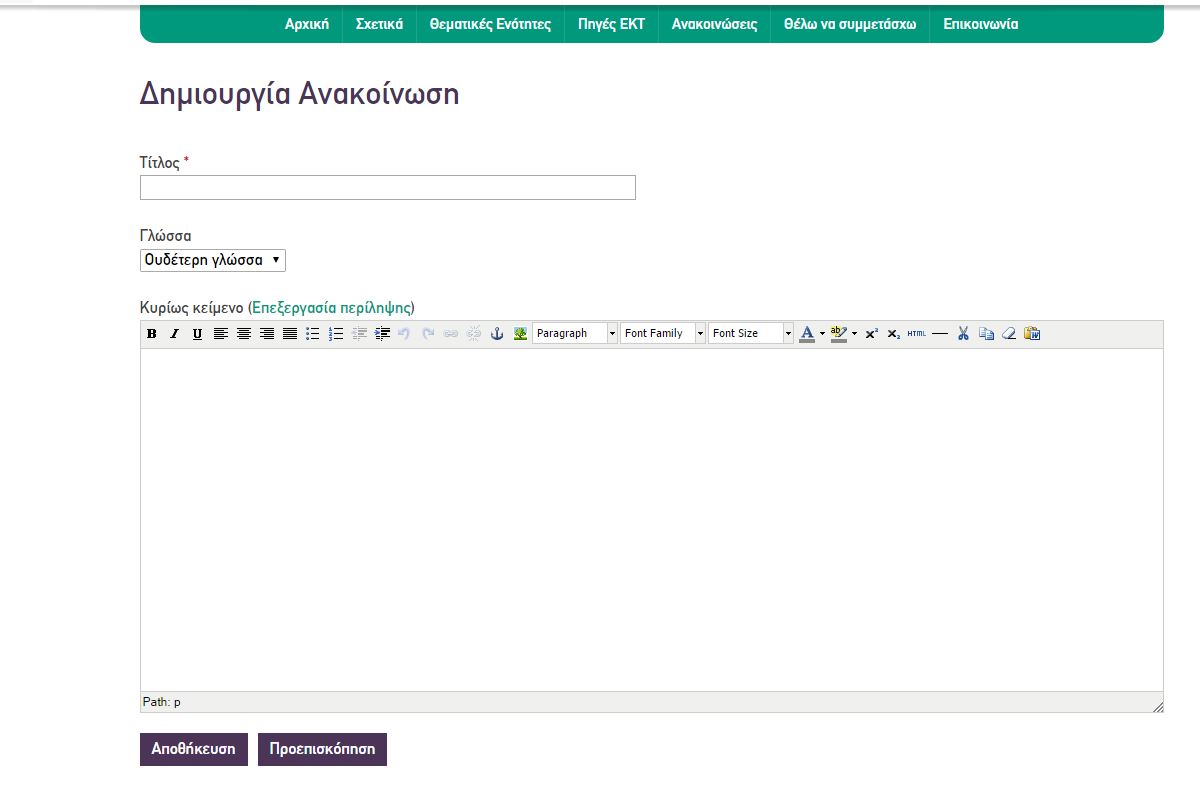This screenshot has width=1200, height=790.
Task: Center align the text
Action: pyautogui.click(x=243, y=334)
